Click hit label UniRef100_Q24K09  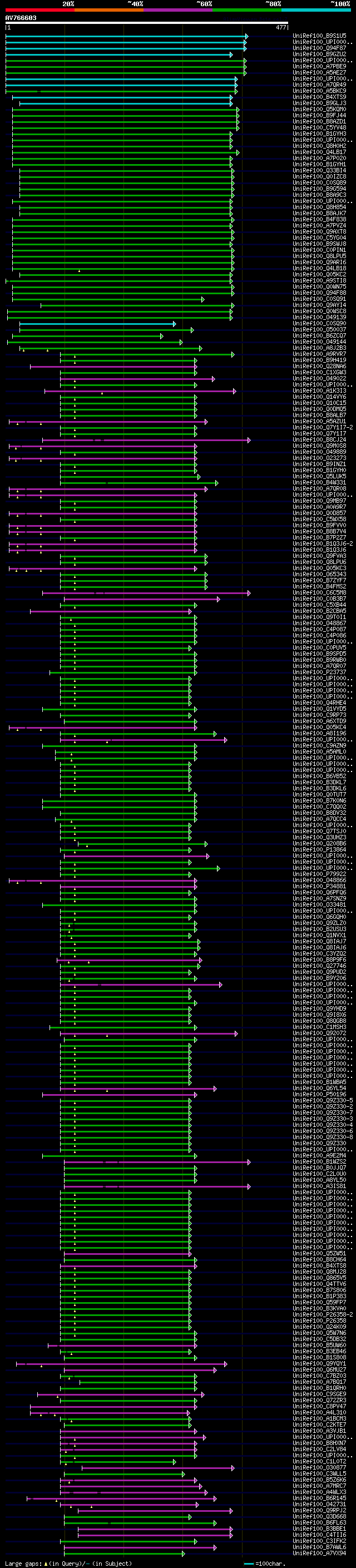(319, 1328)
